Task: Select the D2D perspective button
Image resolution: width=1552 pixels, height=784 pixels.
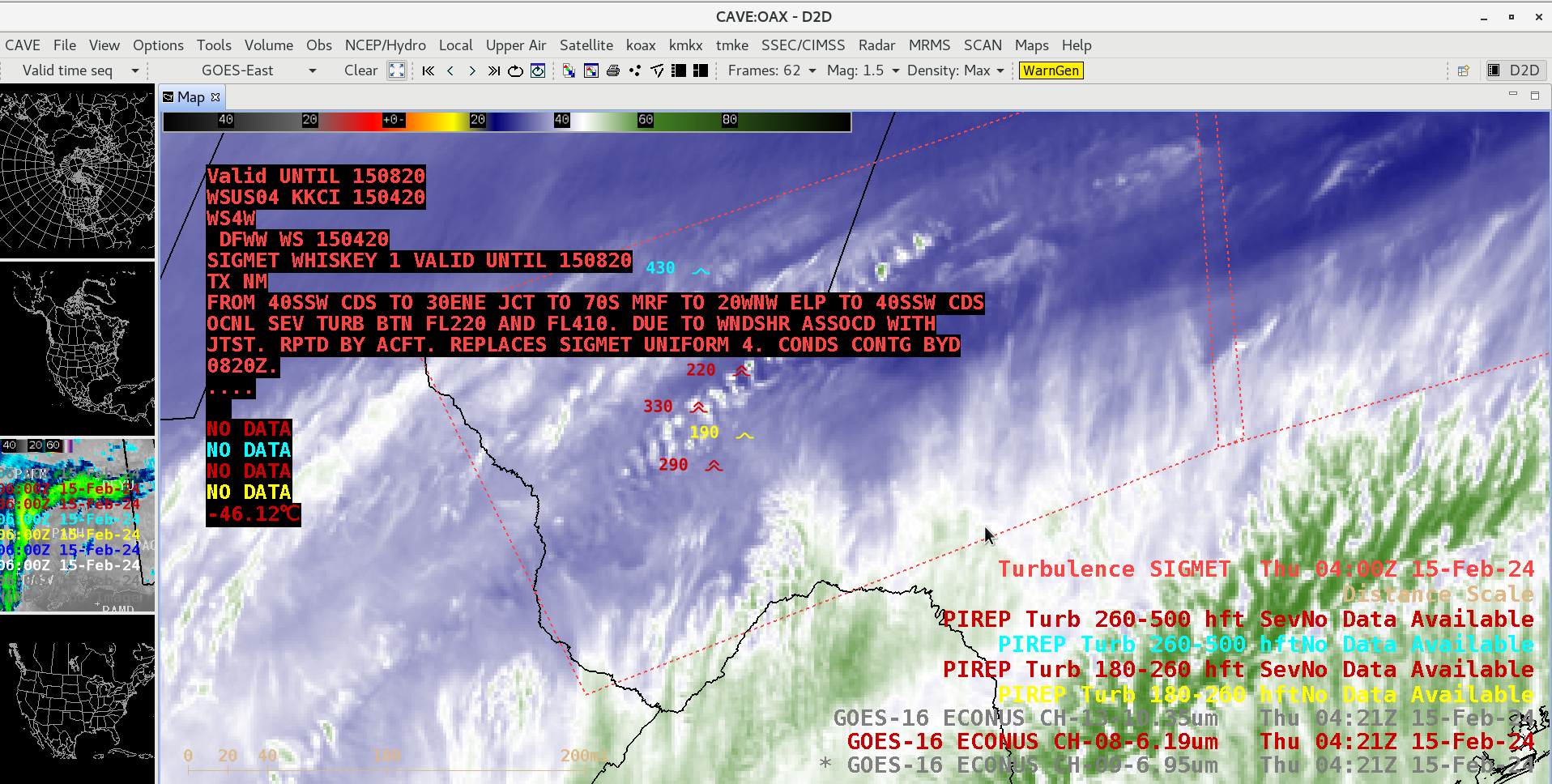Action: coord(1515,70)
